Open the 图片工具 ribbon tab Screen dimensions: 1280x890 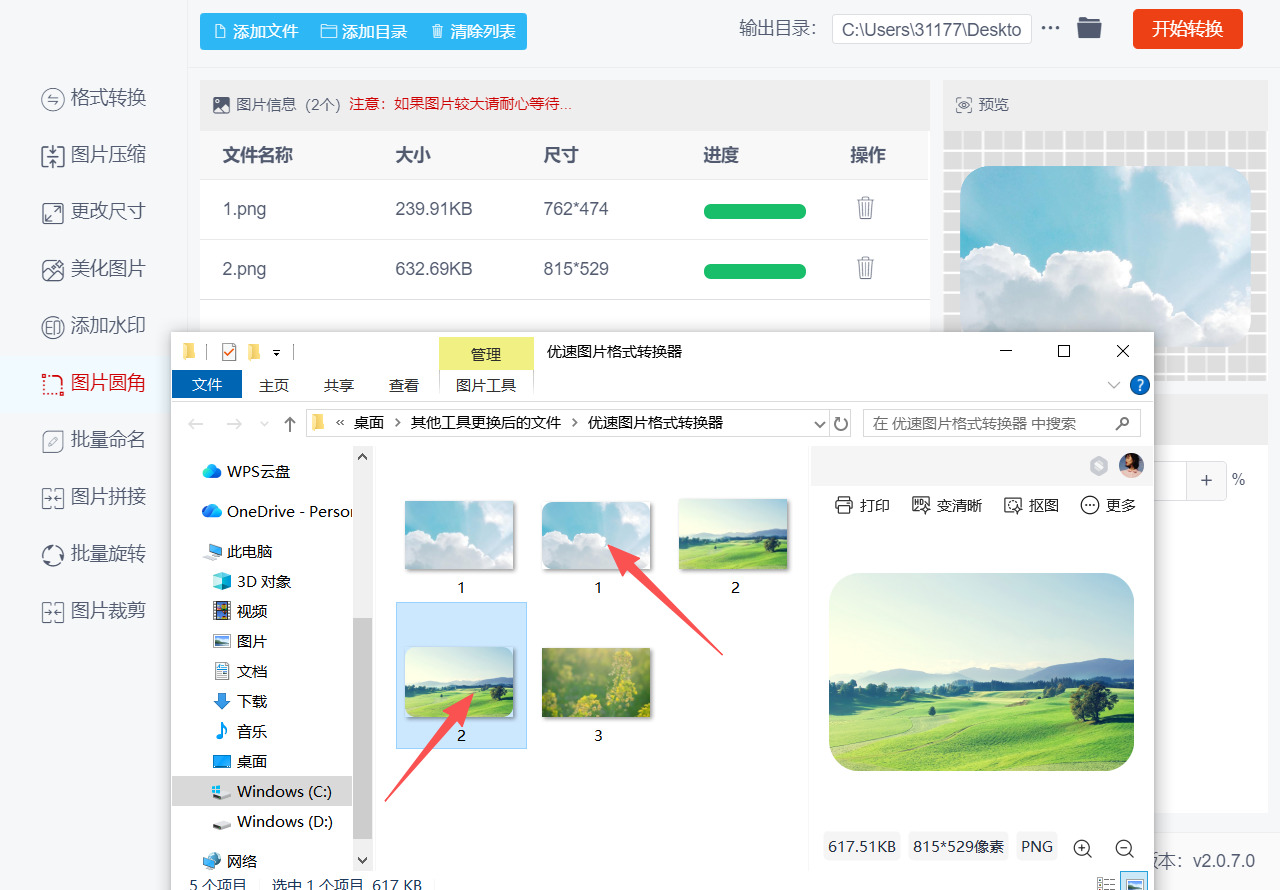(x=486, y=385)
